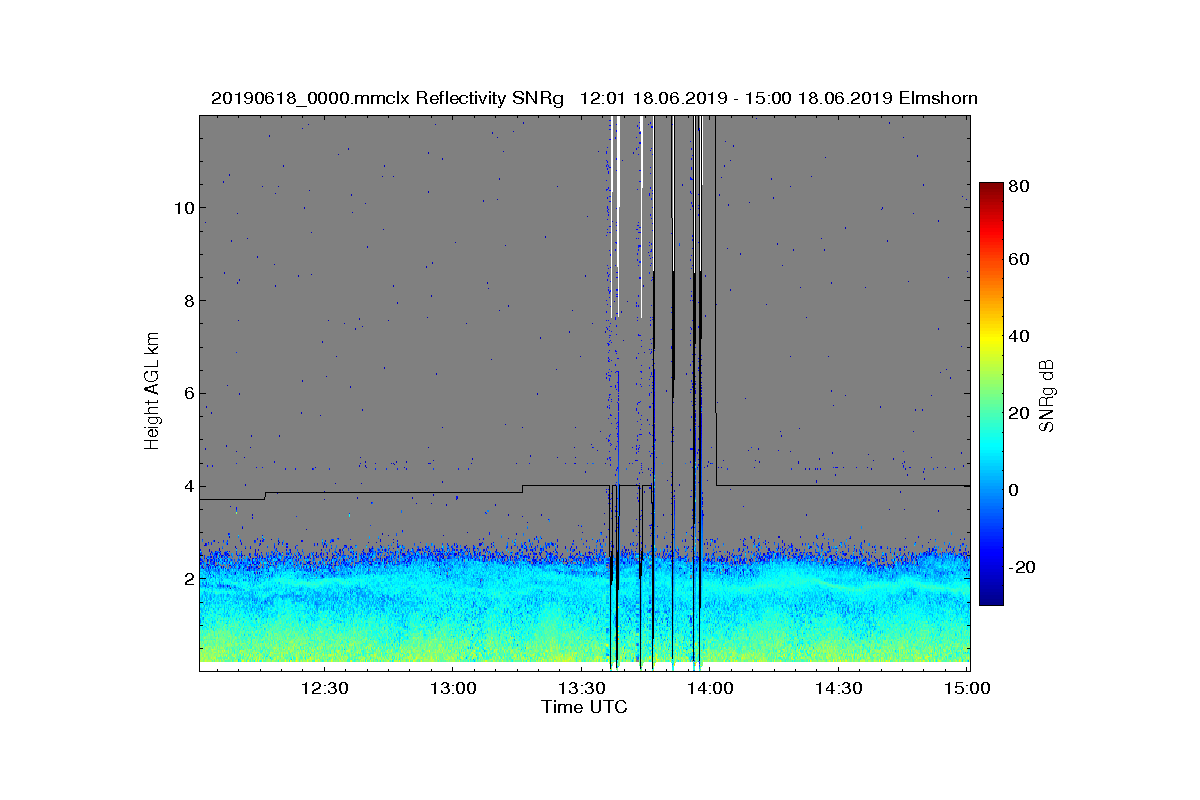Click the 'SNRg dB' colorbar label
1200x800 pixels.
pos(1046,396)
